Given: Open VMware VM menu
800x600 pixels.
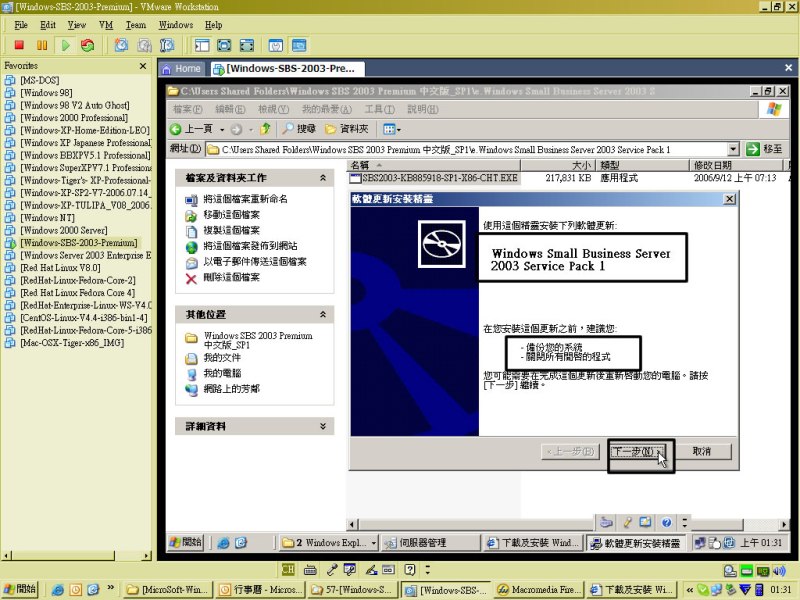Looking at the screenshot, I should pos(106,25).
